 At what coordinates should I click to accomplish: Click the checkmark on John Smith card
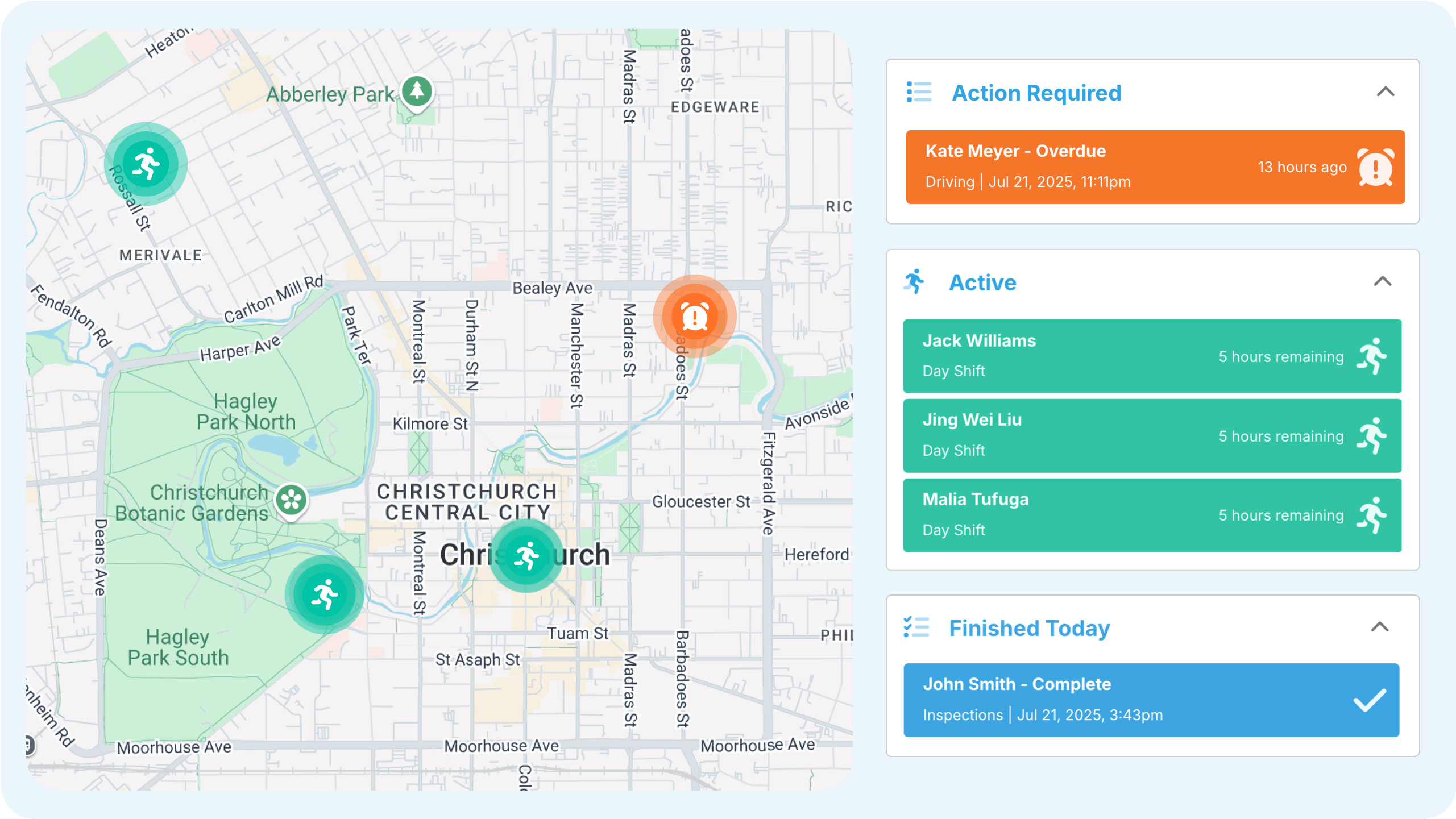pyautogui.click(x=1369, y=700)
